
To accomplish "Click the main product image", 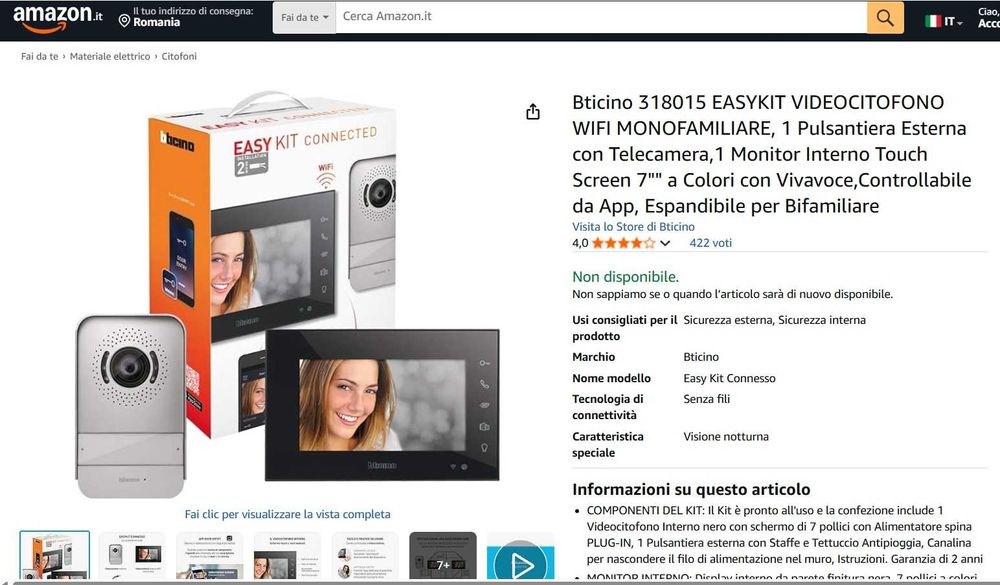I will 288,295.
